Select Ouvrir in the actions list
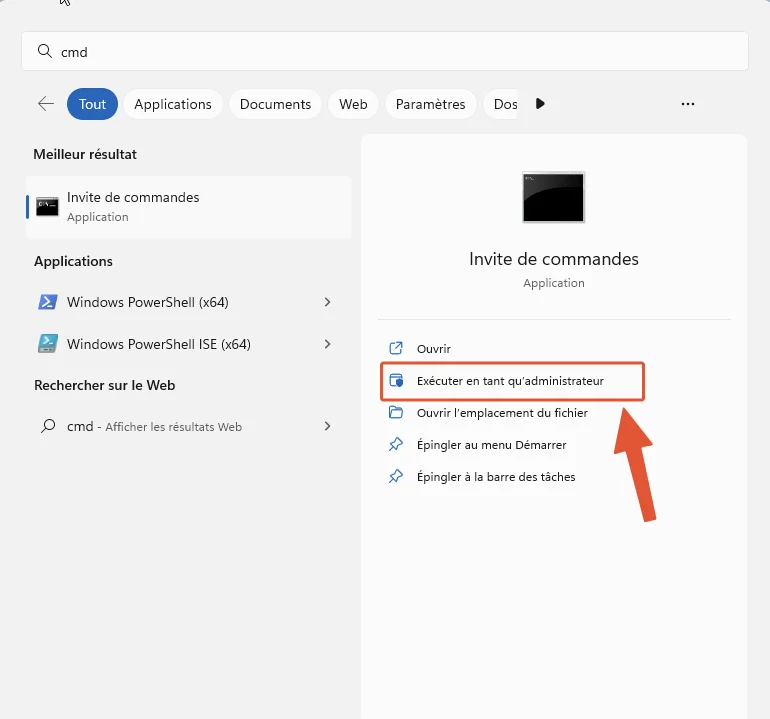The height and width of the screenshot is (719, 770). click(434, 349)
